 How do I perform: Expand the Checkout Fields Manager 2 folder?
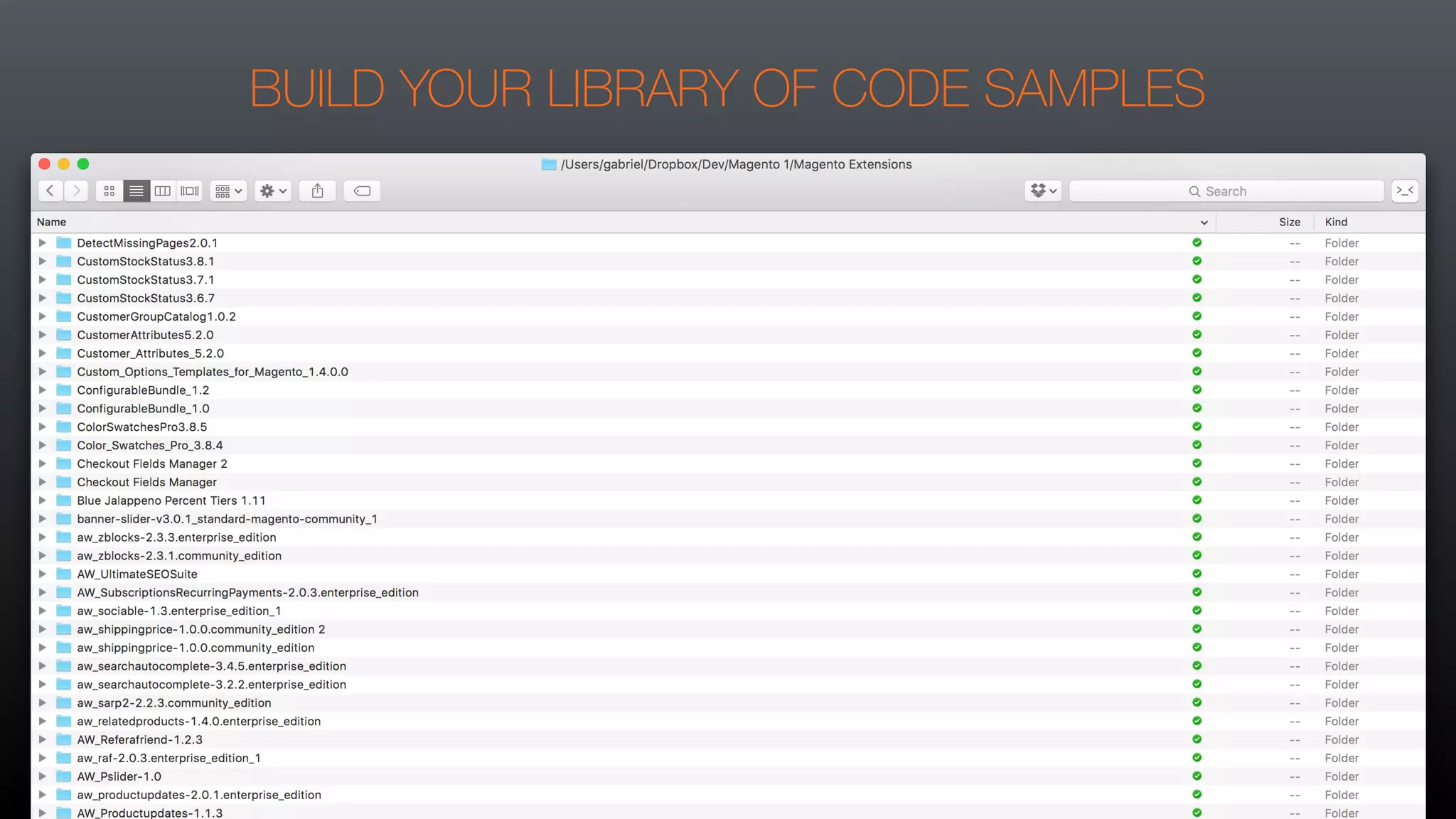pyautogui.click(x=42, y=464)
